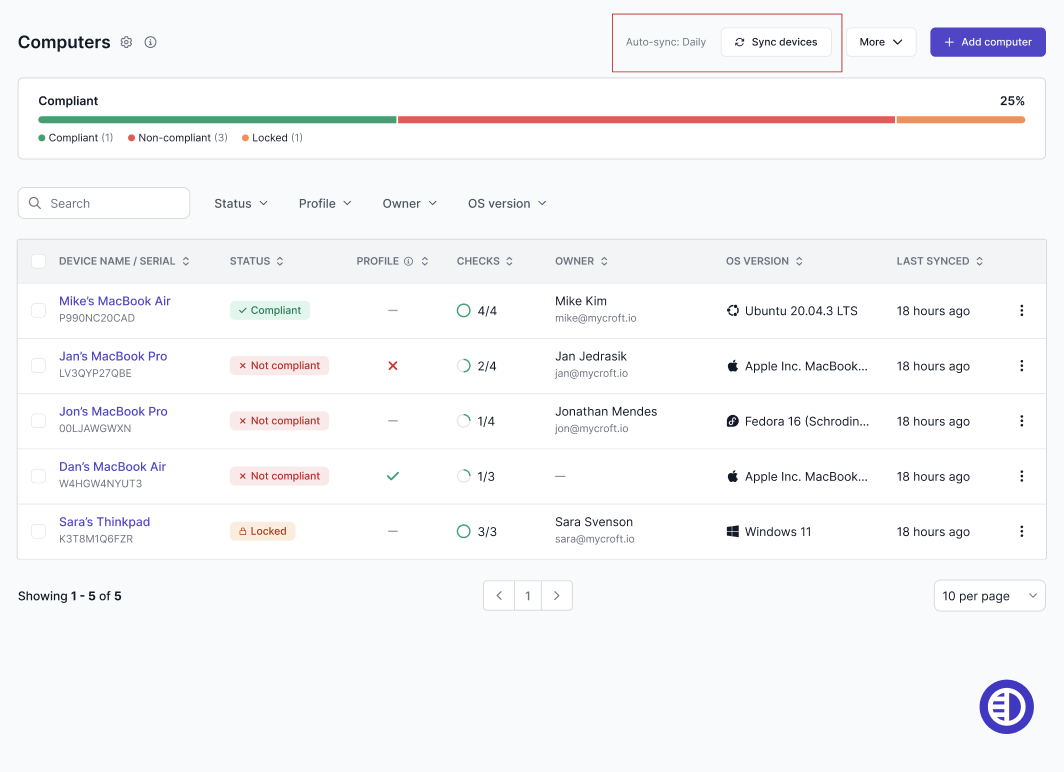Click the Sync devices button

tap(776, 42)
